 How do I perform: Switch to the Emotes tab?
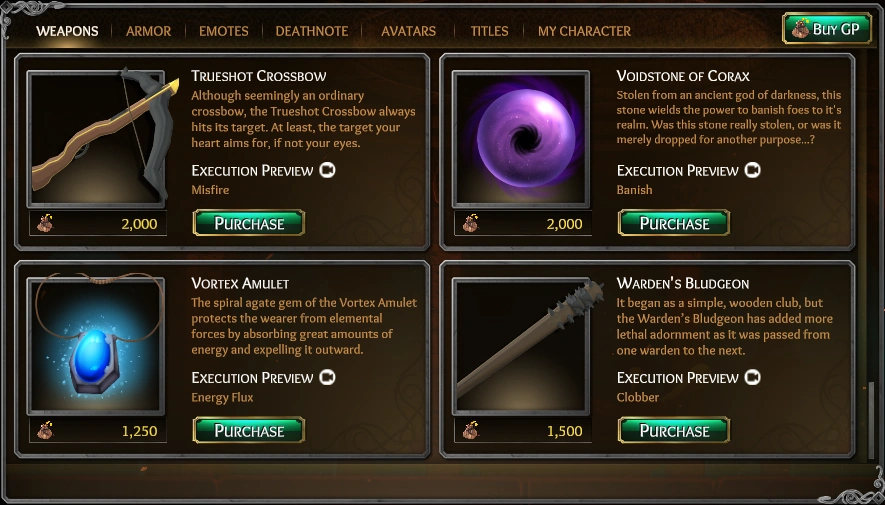[x=224, y=31]
